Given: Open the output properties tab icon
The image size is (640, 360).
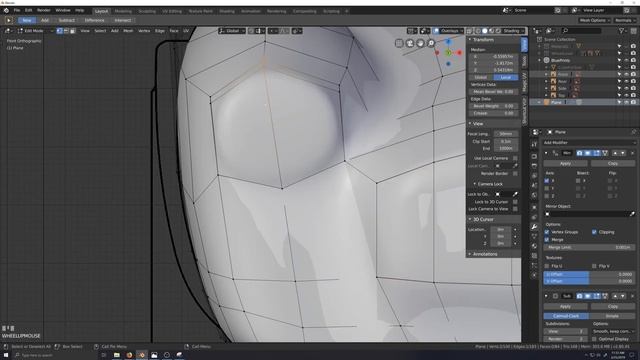Looking at the screenshot, I should pyautogui.click(x=534, y=166).
